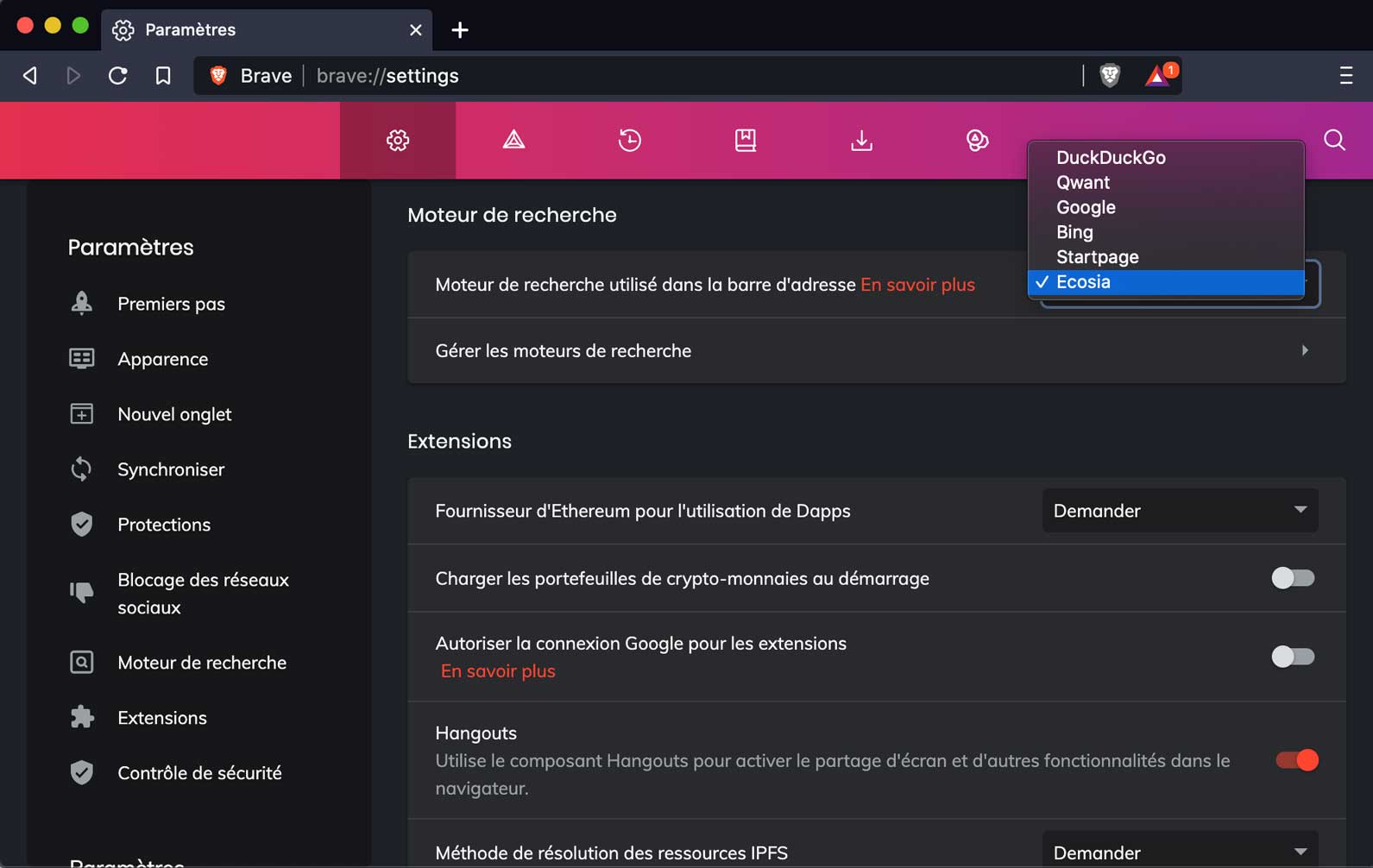Screen dimensions: 1373x868
Task: Expand Gérer les moteurs de recherche arrow
Action: coord(1305,350)
